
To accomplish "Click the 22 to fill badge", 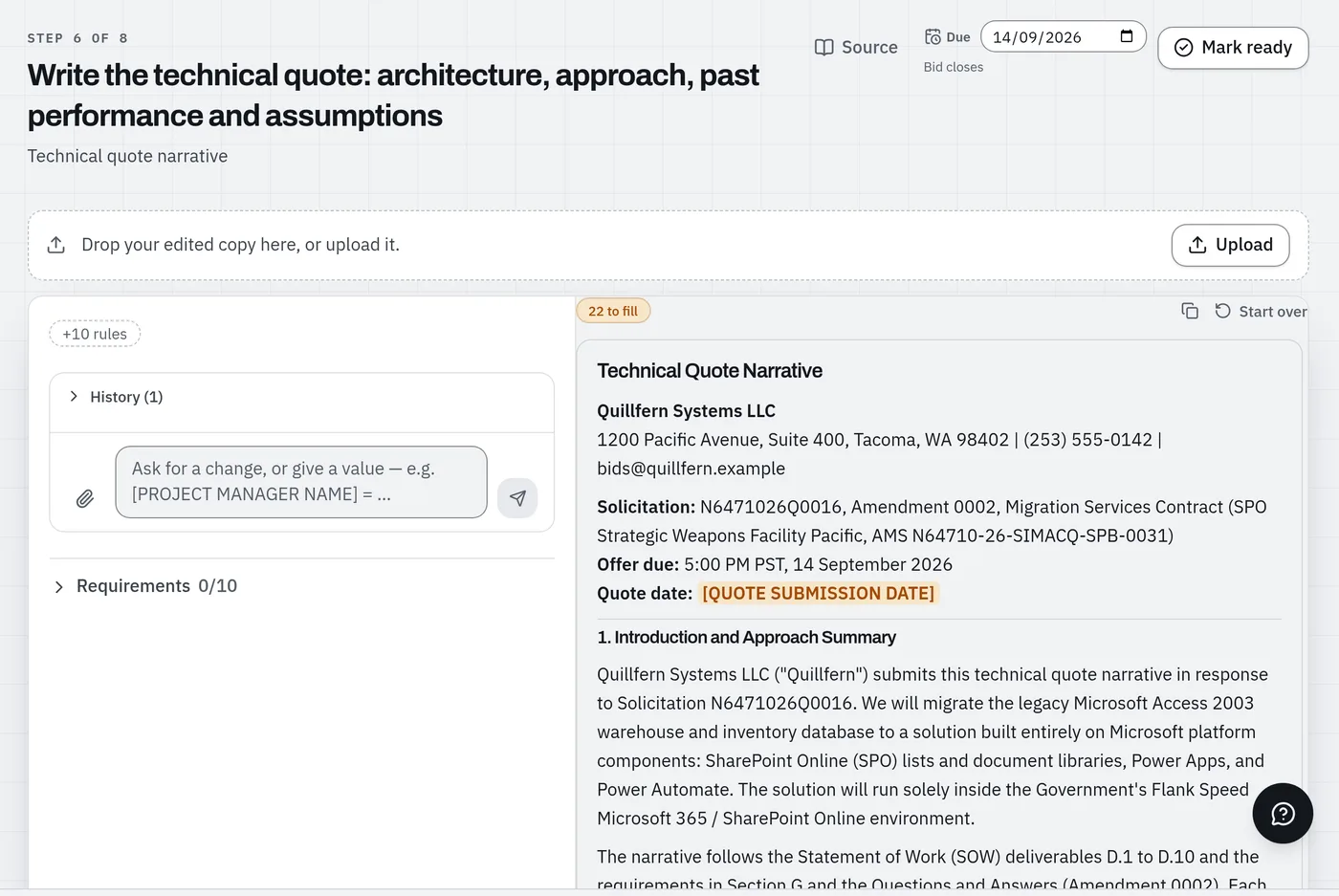I will 613,311.
